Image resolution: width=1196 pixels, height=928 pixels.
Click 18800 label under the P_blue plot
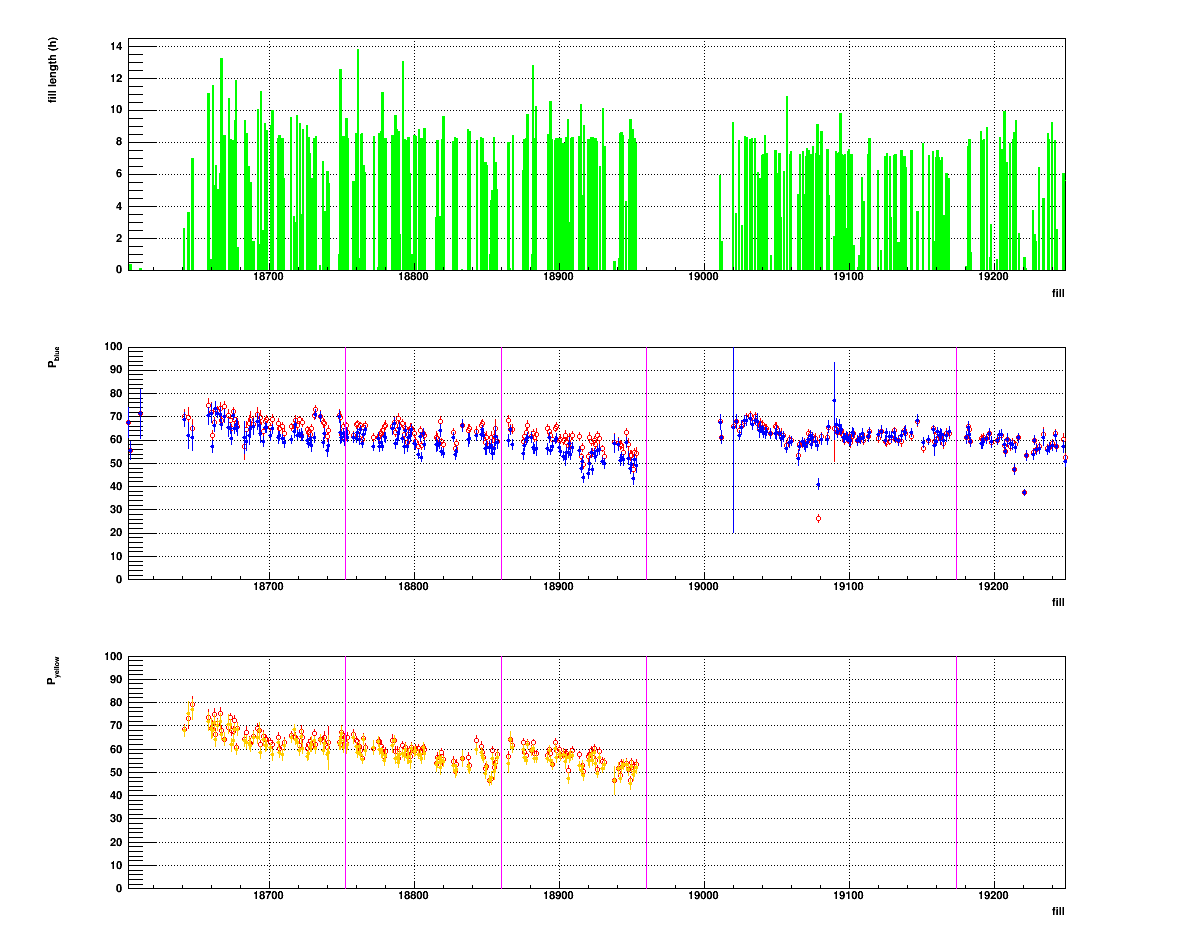[413, 586]
